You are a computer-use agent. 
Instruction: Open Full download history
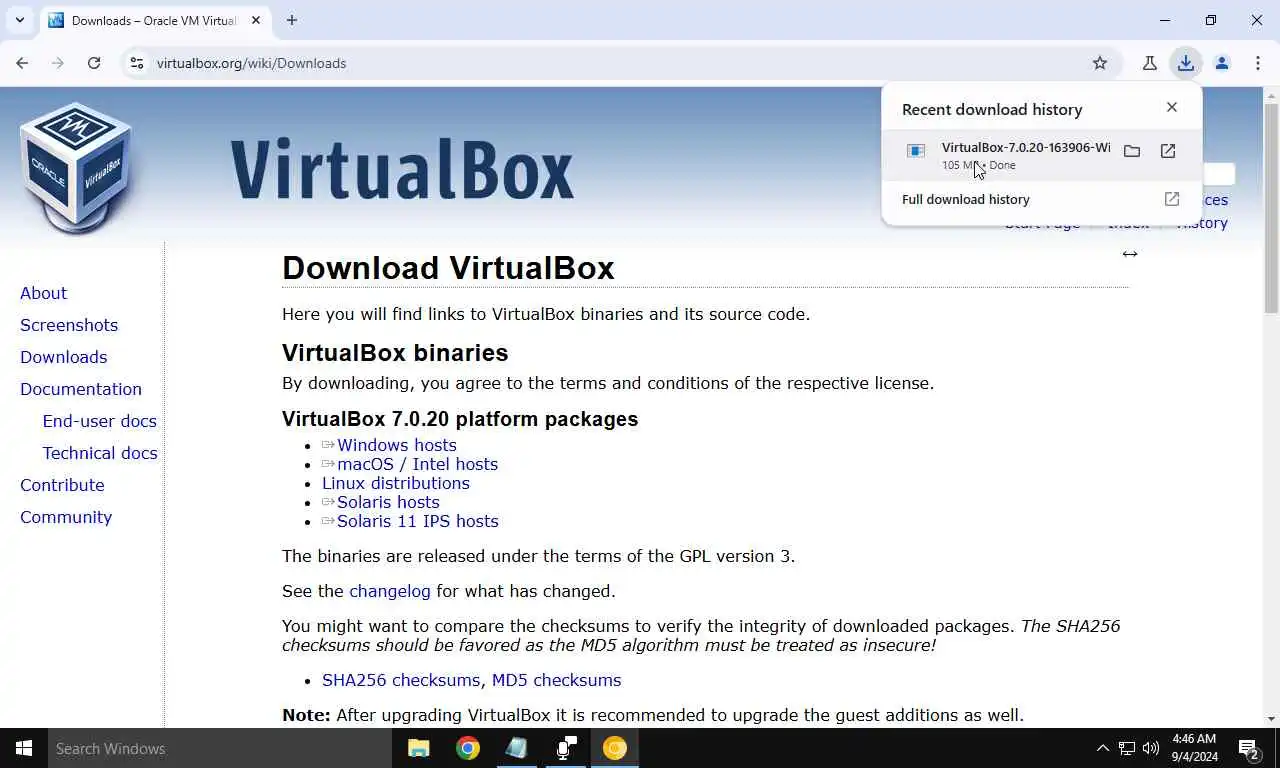(1041, 199)
